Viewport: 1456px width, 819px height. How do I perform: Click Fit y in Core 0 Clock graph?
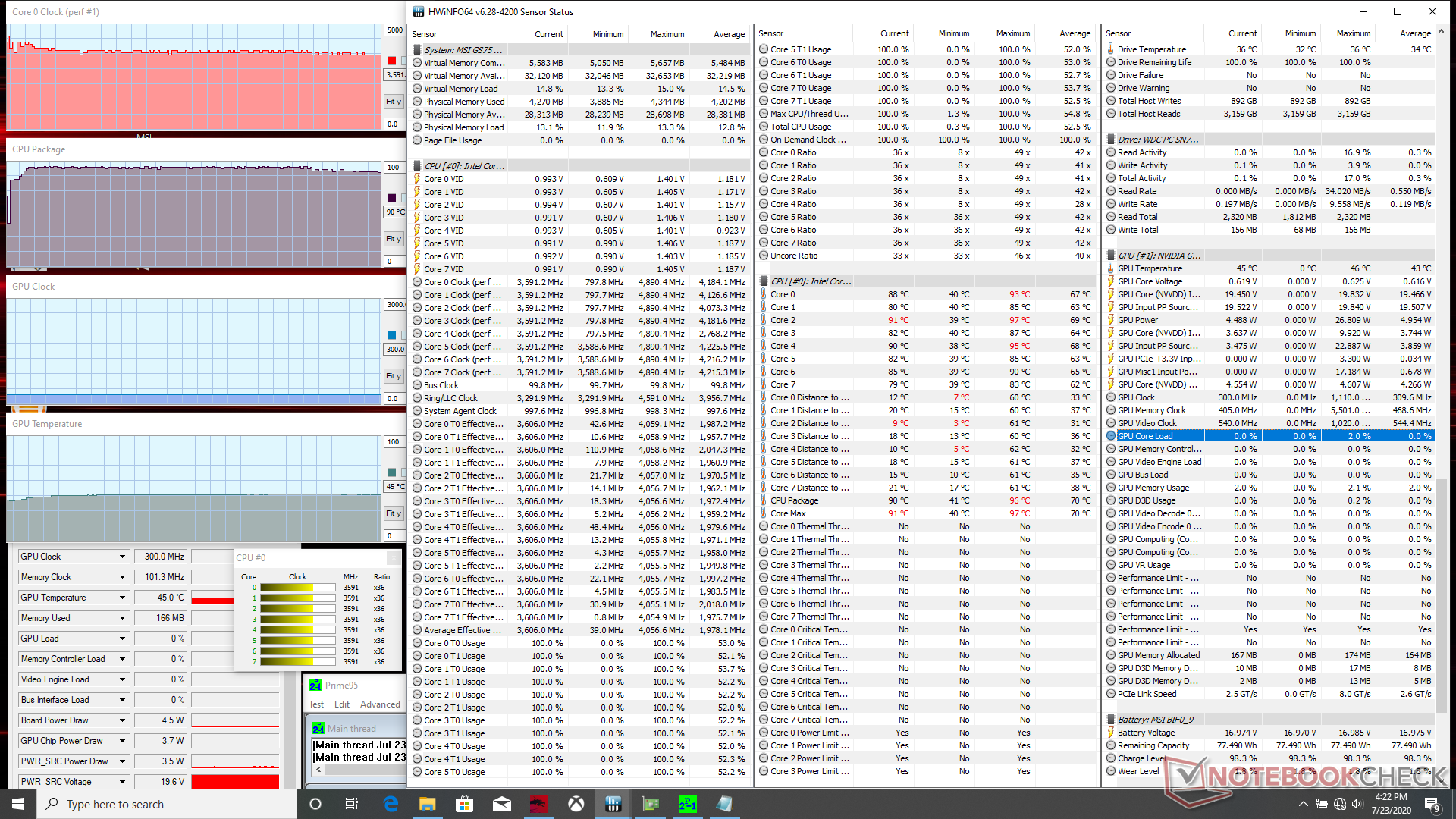click(394, 102)
